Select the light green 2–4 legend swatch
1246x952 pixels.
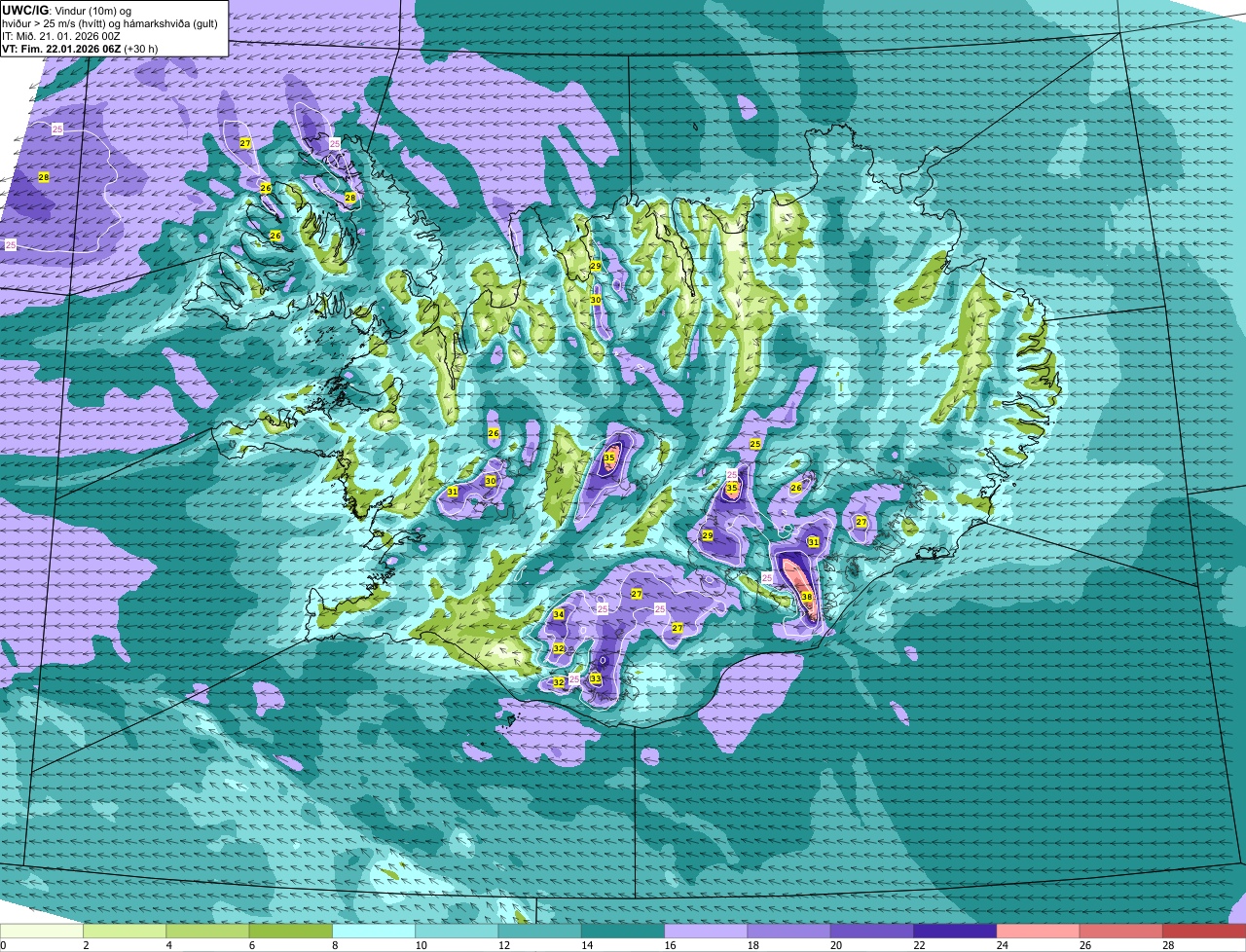pyautogui.click(x=125, y=931)
